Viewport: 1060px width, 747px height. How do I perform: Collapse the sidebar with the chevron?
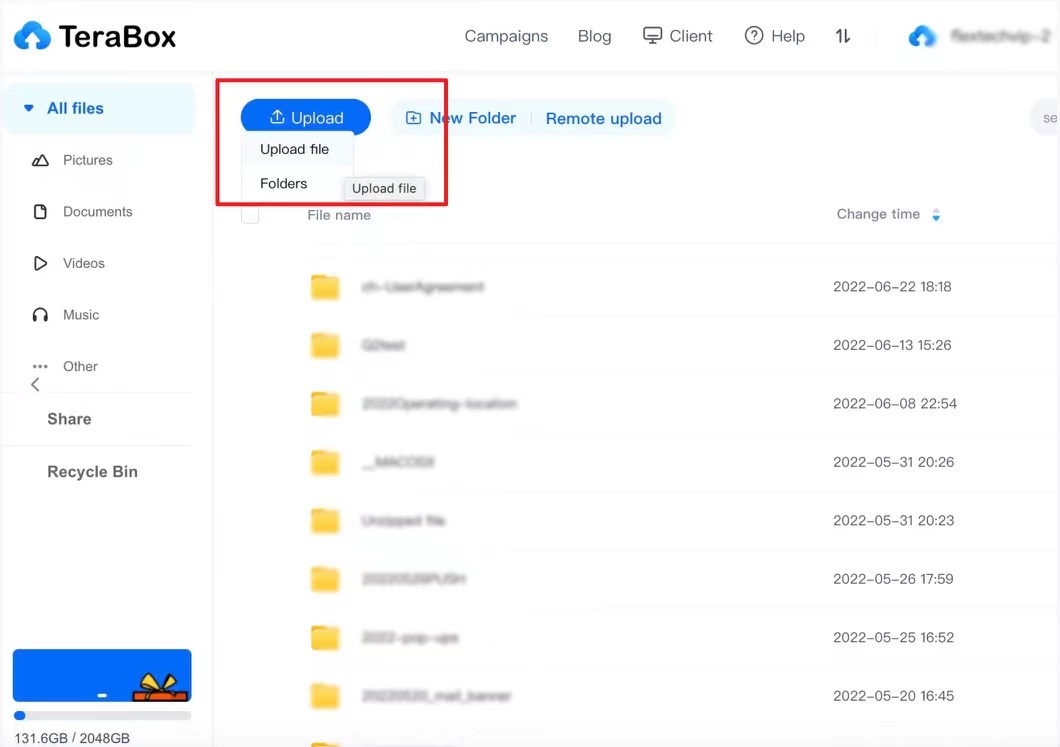(x=35, y=384)
